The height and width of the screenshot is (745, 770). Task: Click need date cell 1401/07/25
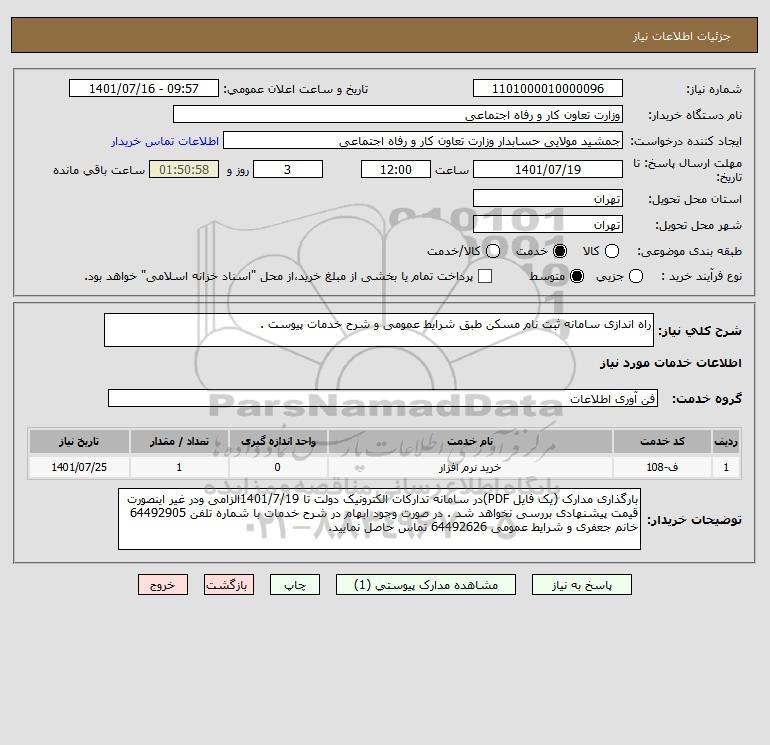[79, 467]
